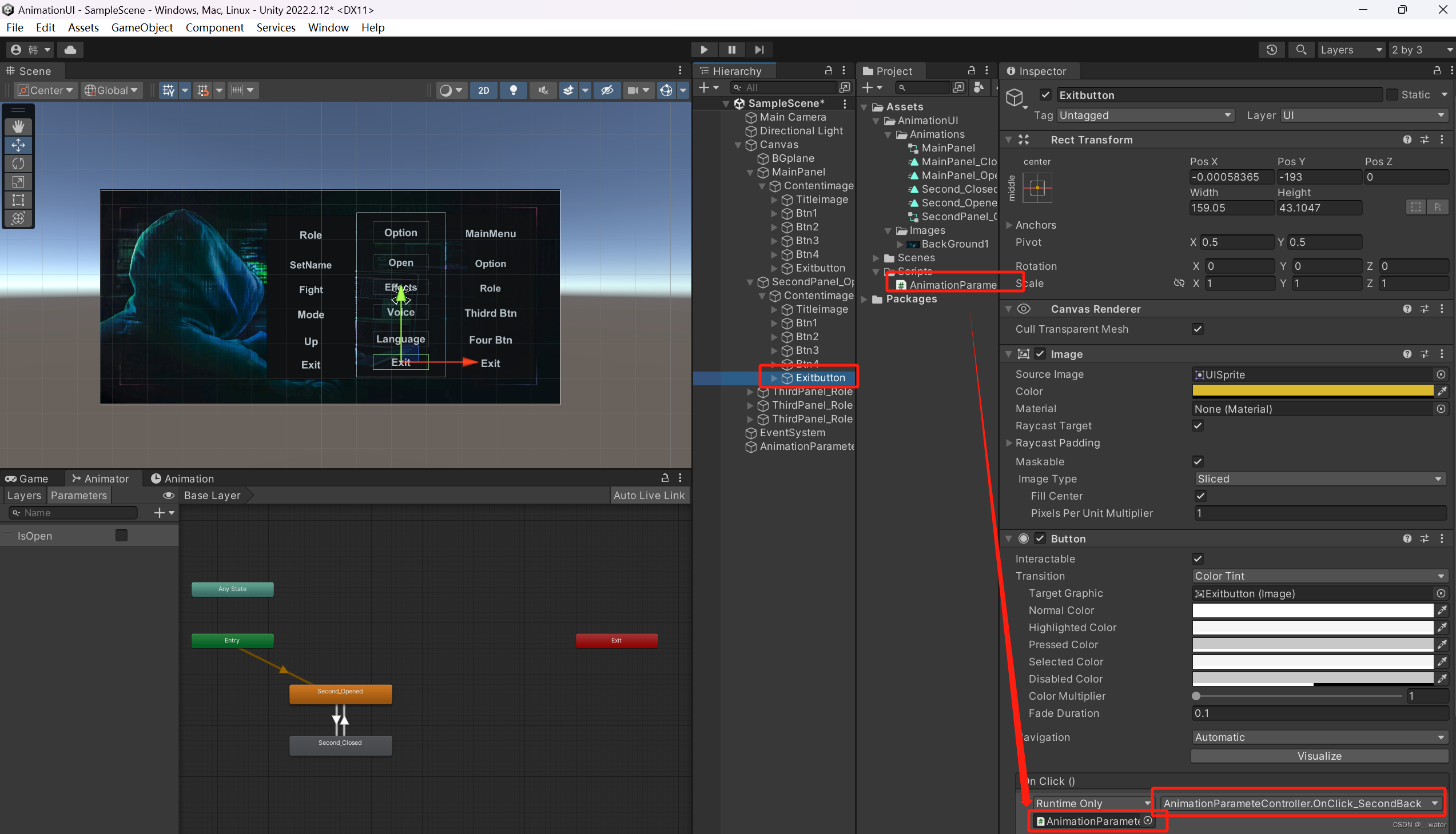The width and height of the screenshot is (1456, 834).
Task: Open the cloud services icon
Action: (70, 50)
